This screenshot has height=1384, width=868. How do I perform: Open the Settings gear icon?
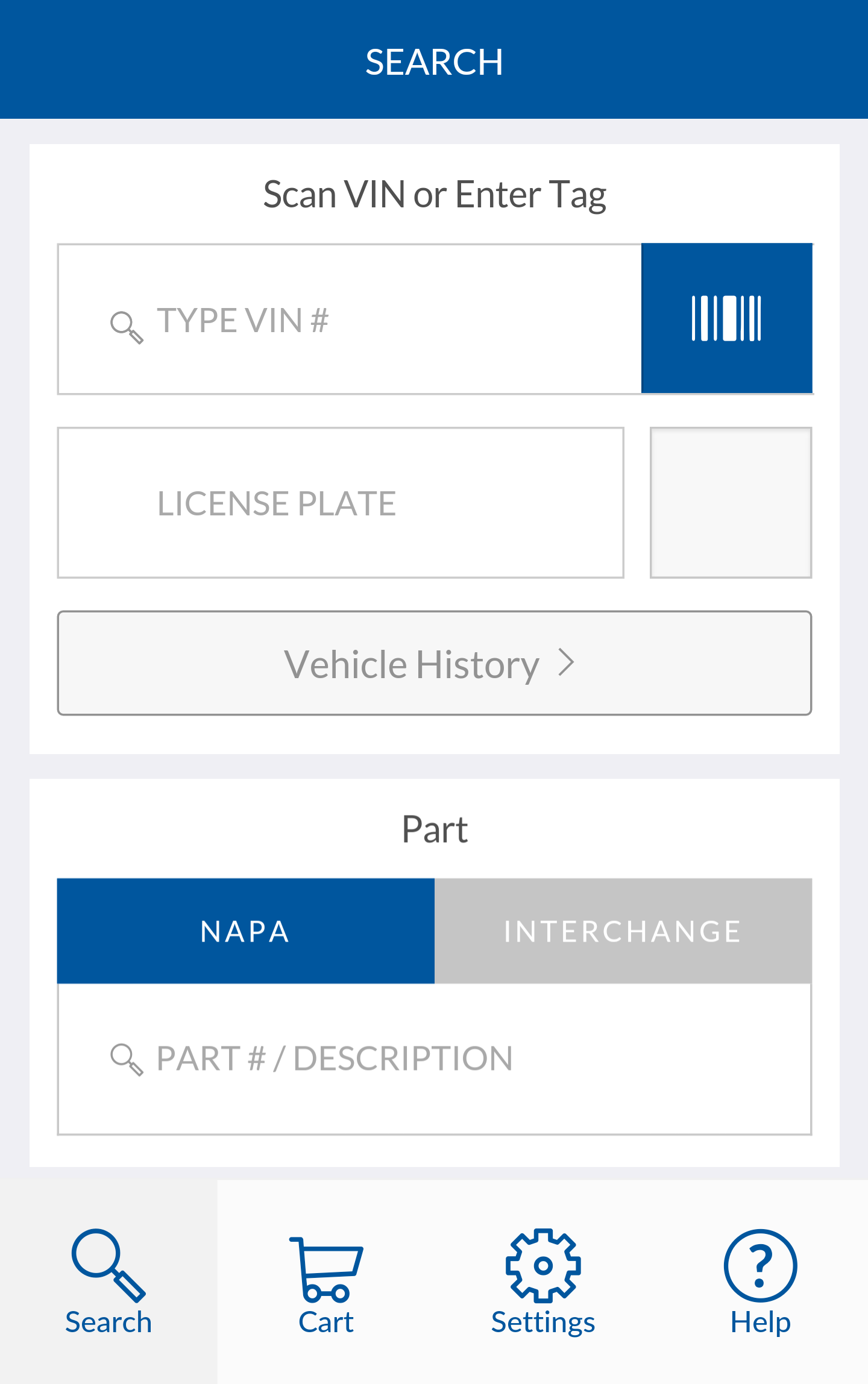(543, 1265)
